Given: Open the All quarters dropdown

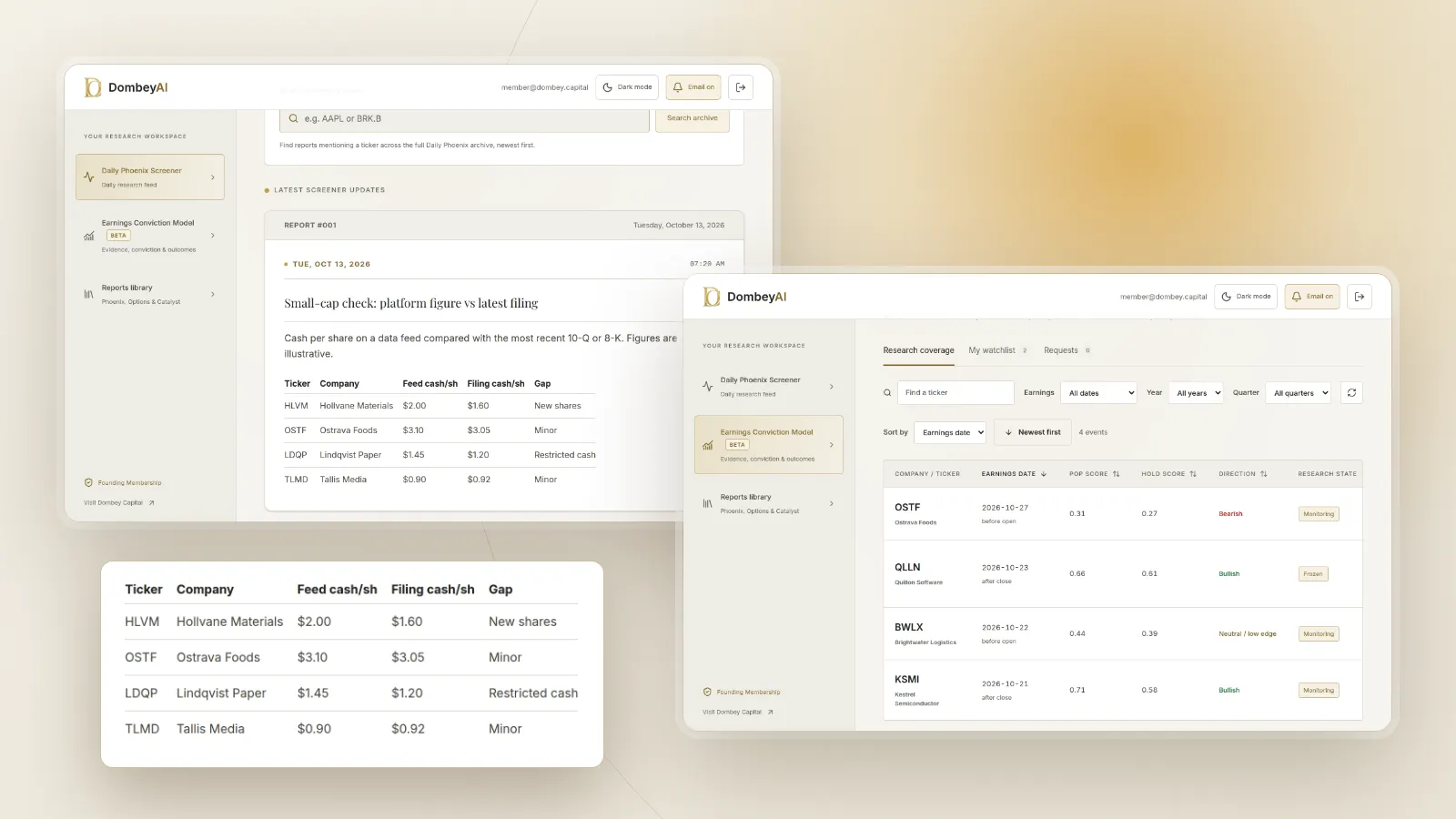Looking at the screenshot, I should pos(1299,393).
